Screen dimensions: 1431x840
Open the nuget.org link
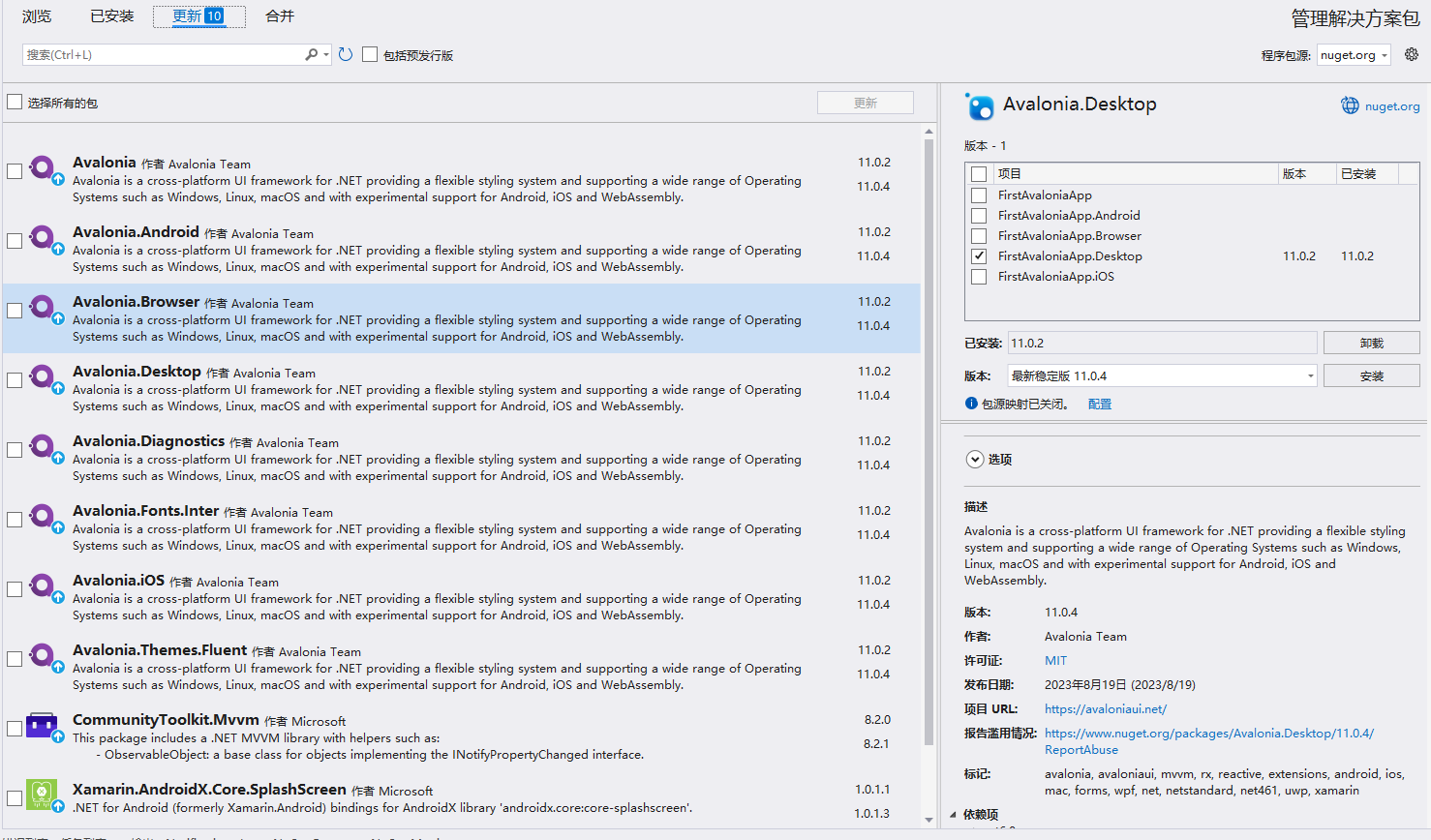[x=1392, y=106]
